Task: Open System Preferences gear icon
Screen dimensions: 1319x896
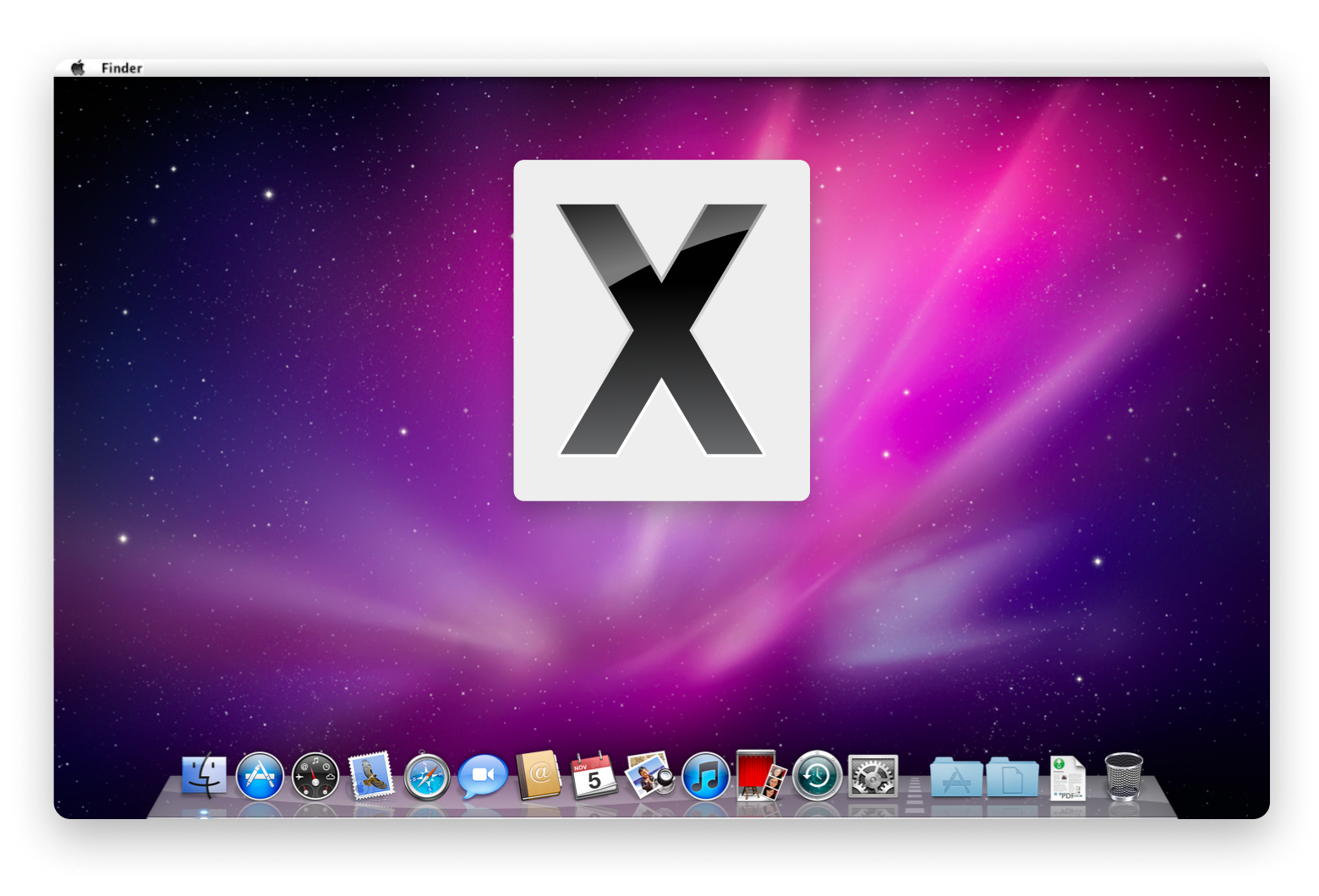Action: [x=873, y=776]
